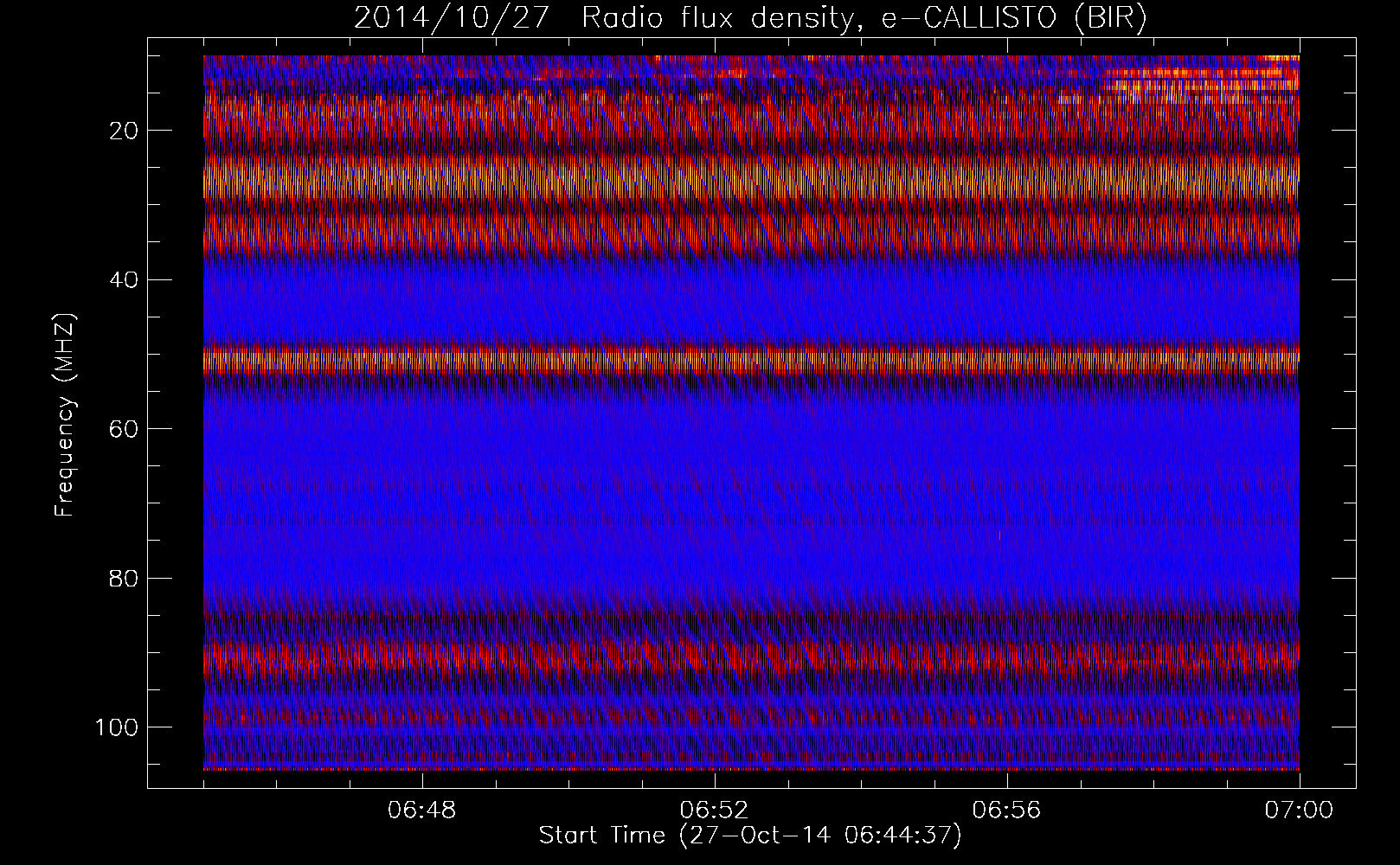Click the plot title '2014/10/27 Radio flux density, e-CALLISTO (BIR)'
This screenshot has width=1400, height=865.
(x=750, y=18)
